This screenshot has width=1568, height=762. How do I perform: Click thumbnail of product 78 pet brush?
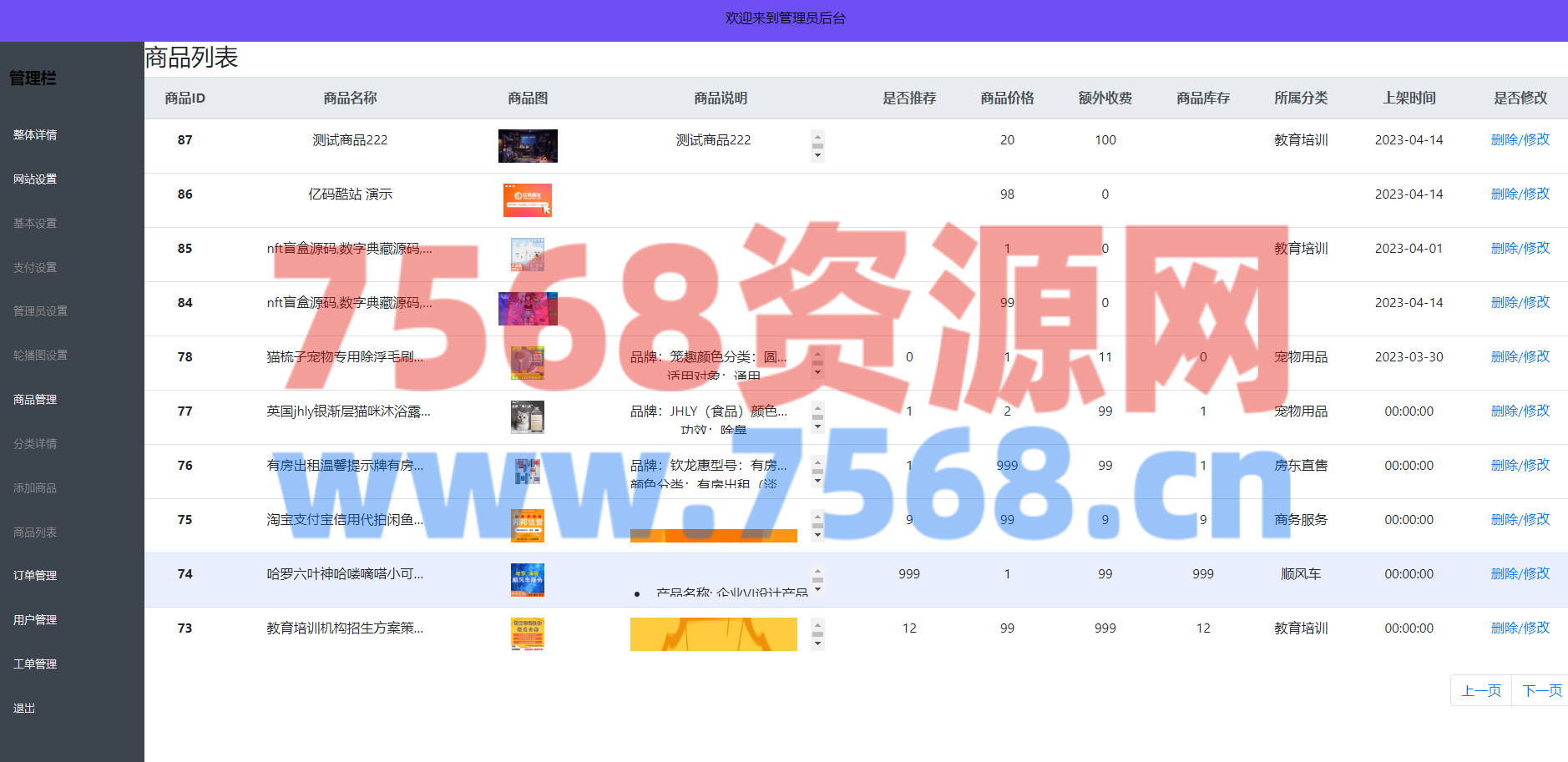click(x=528, y=363)
